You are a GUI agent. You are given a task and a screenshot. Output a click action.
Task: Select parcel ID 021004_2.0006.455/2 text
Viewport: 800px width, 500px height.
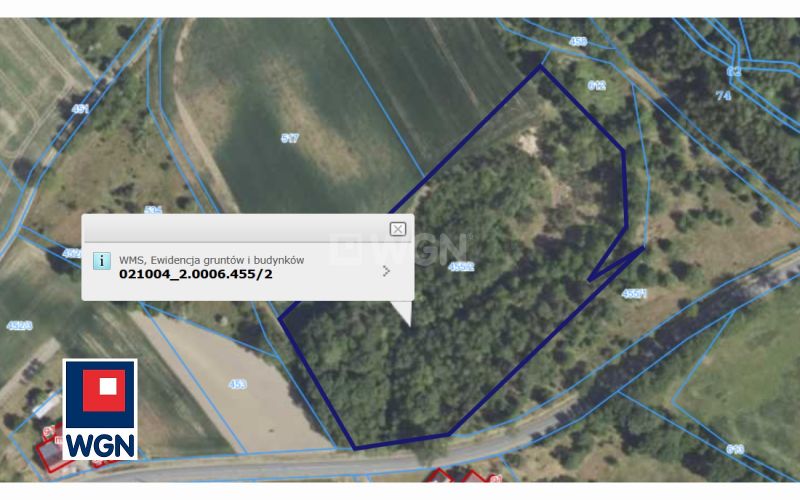(195, 274)
